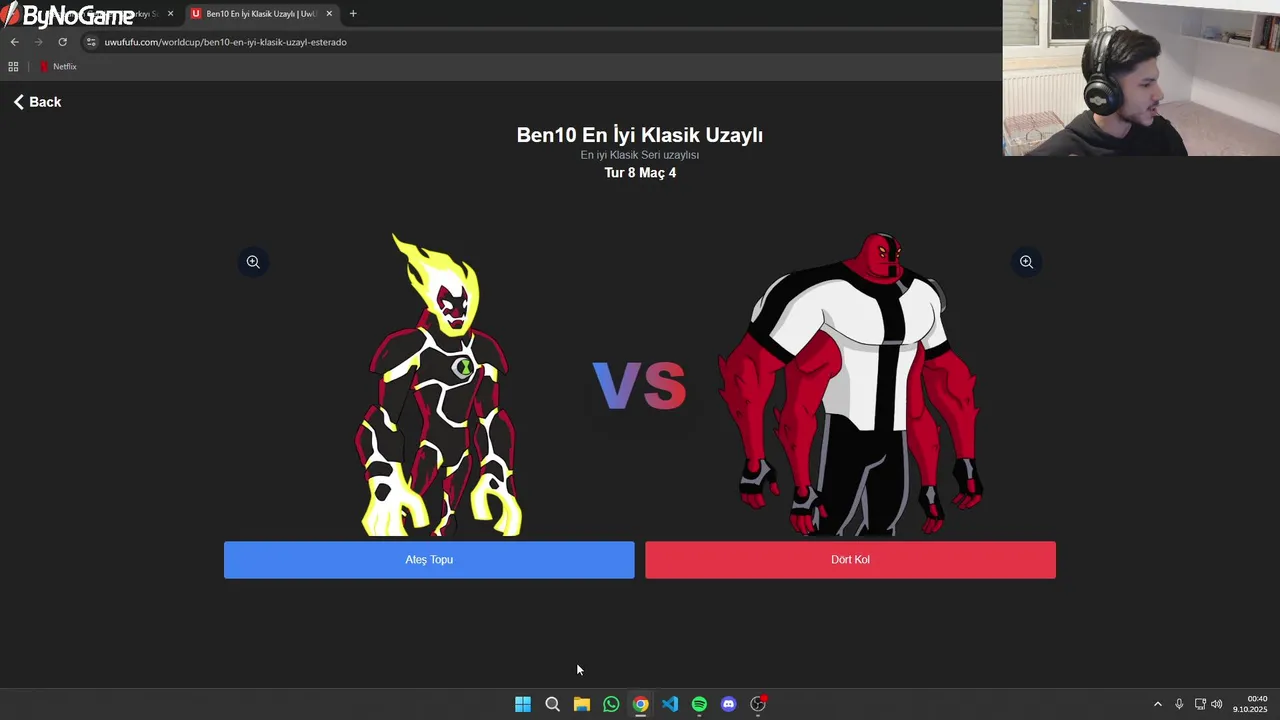Reload the page with refresh icon
Screen dimensions: 1280x720
pos(62,42)
